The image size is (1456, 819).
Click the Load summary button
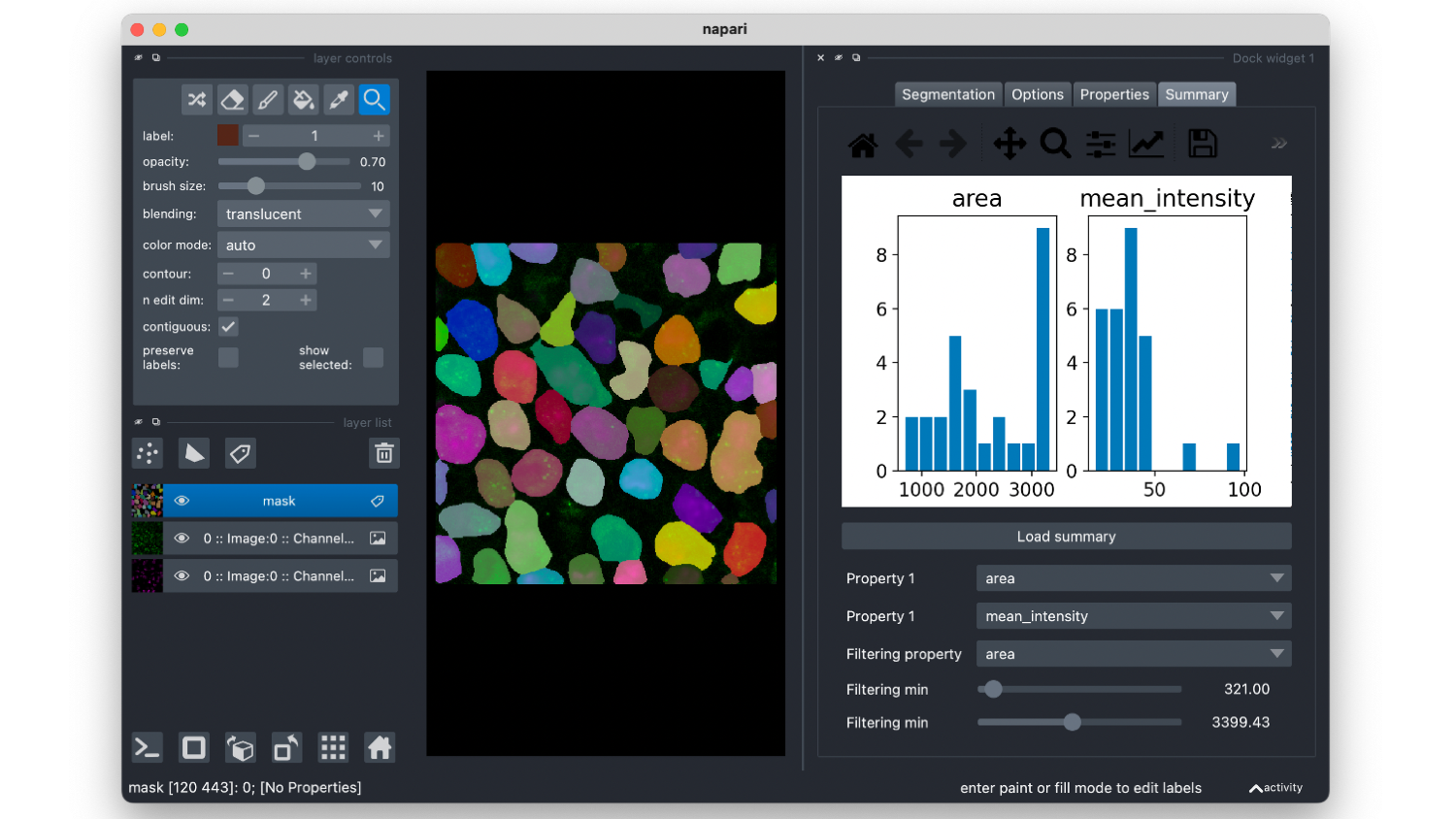point(1067,537)
